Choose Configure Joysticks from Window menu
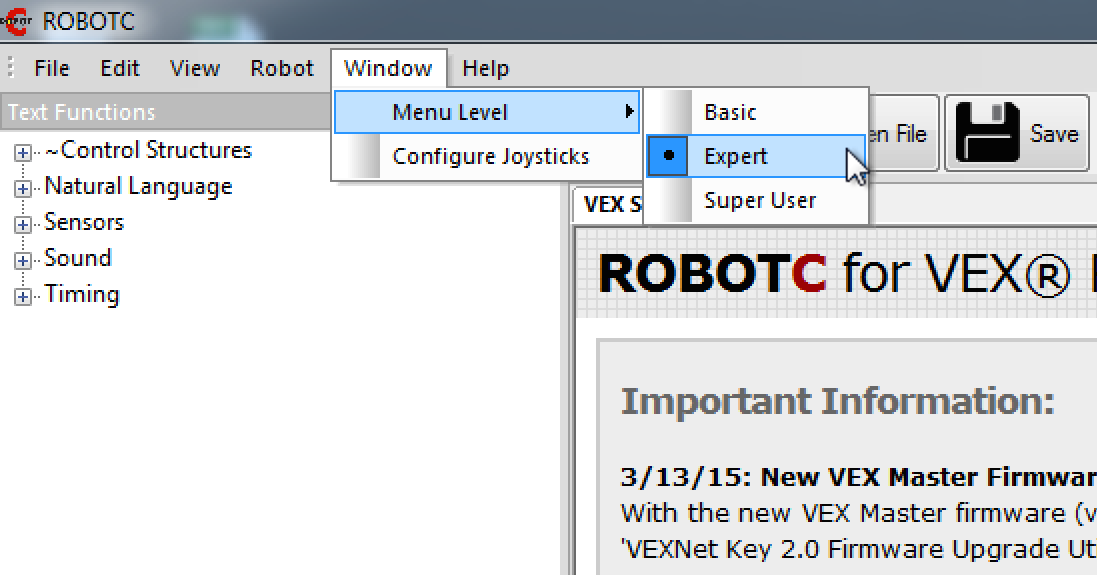The image size is (1097, 575). 487,156
